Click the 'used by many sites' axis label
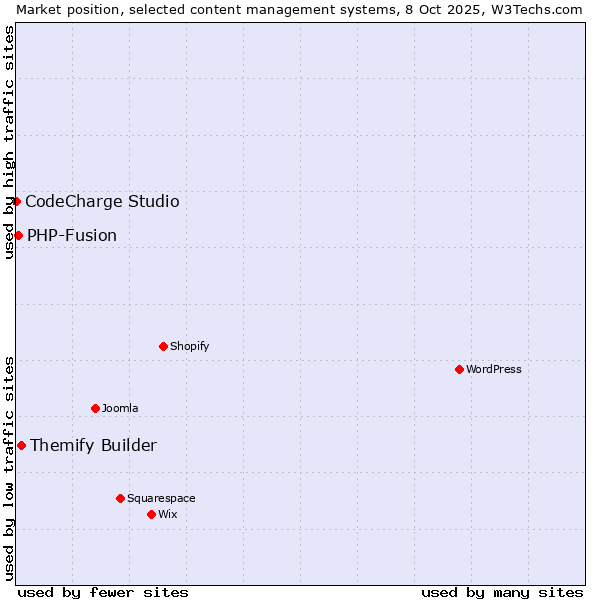 pos(502,592)
